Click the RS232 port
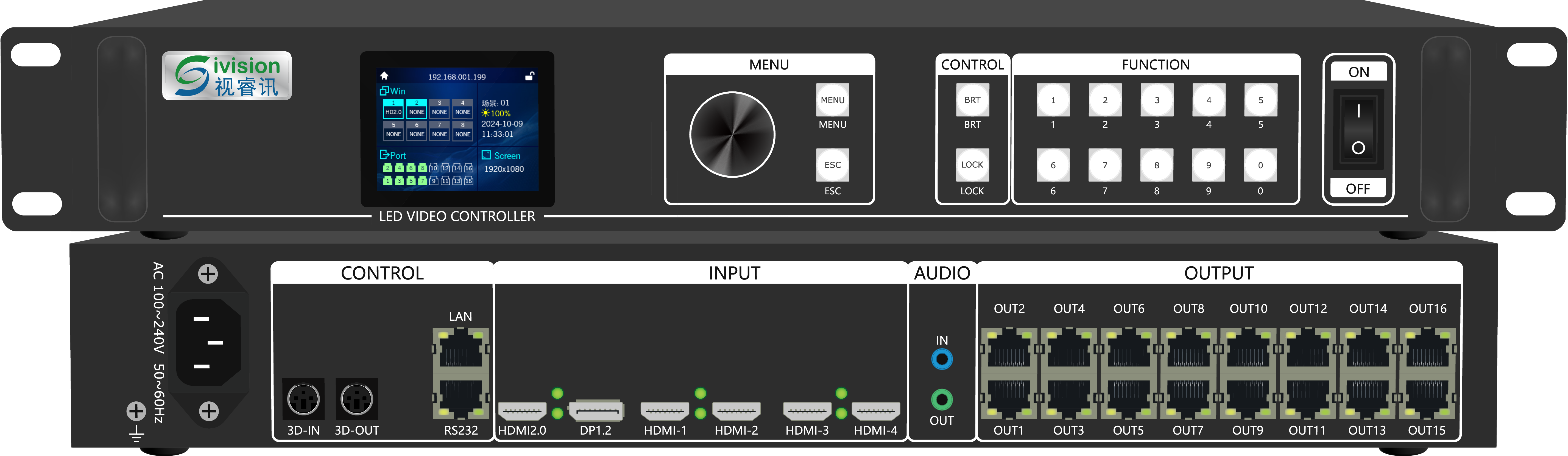This screenshot has width=1568, height=456. 461,396
